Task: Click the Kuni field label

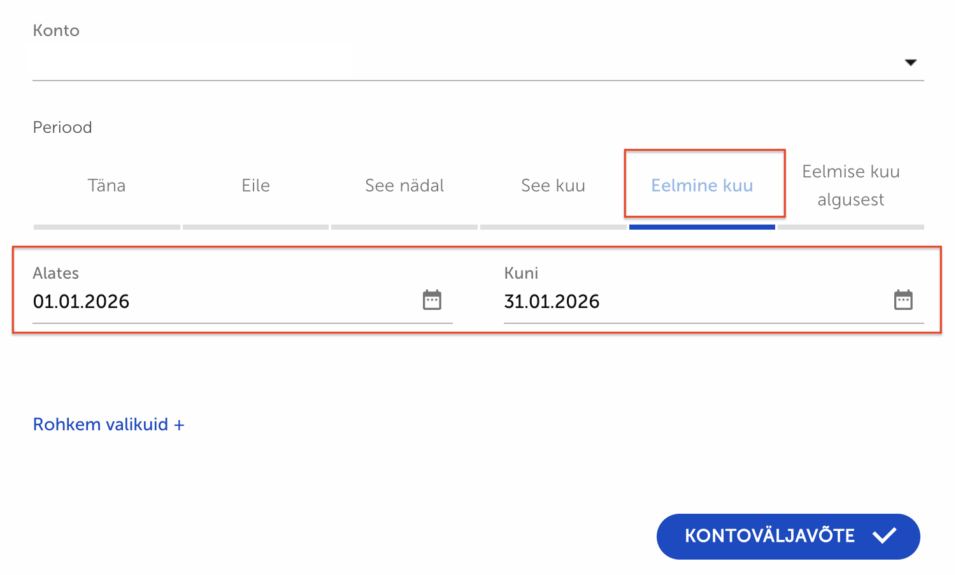Action: pos(521,273)
